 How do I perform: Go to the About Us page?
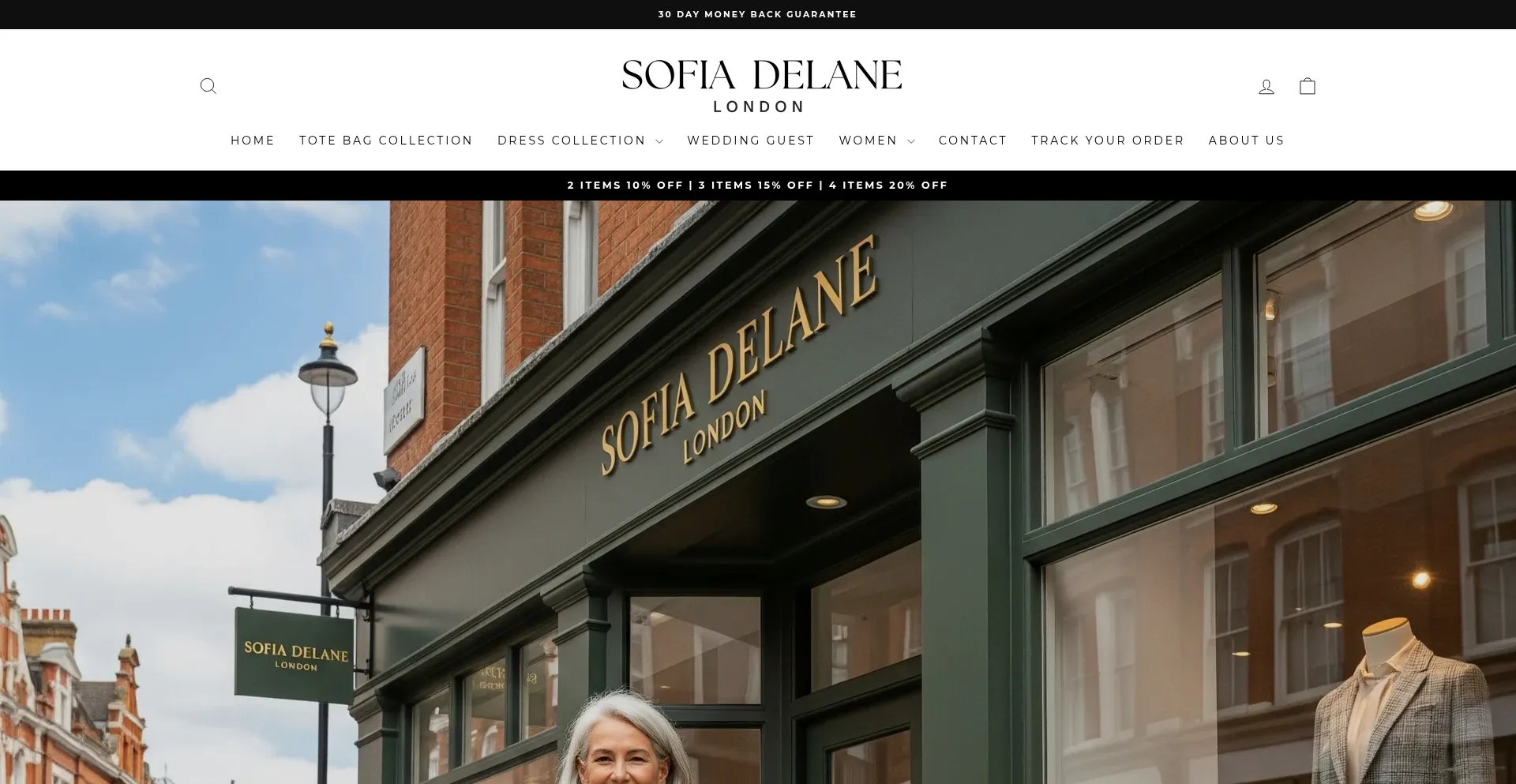pyautogui.click(x=1247, y=141)
